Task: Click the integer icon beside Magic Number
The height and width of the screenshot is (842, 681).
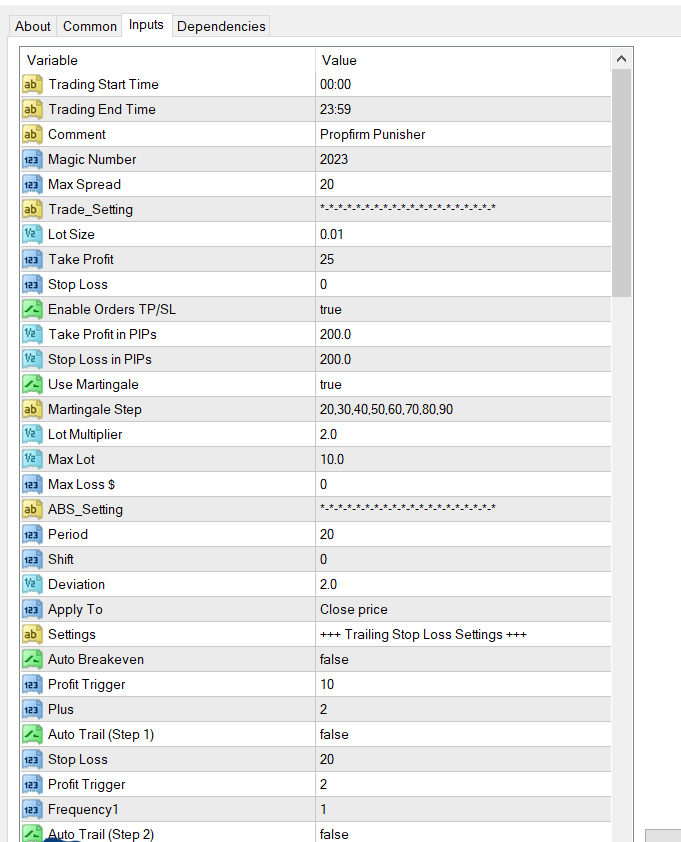Action: coord(32,159)
